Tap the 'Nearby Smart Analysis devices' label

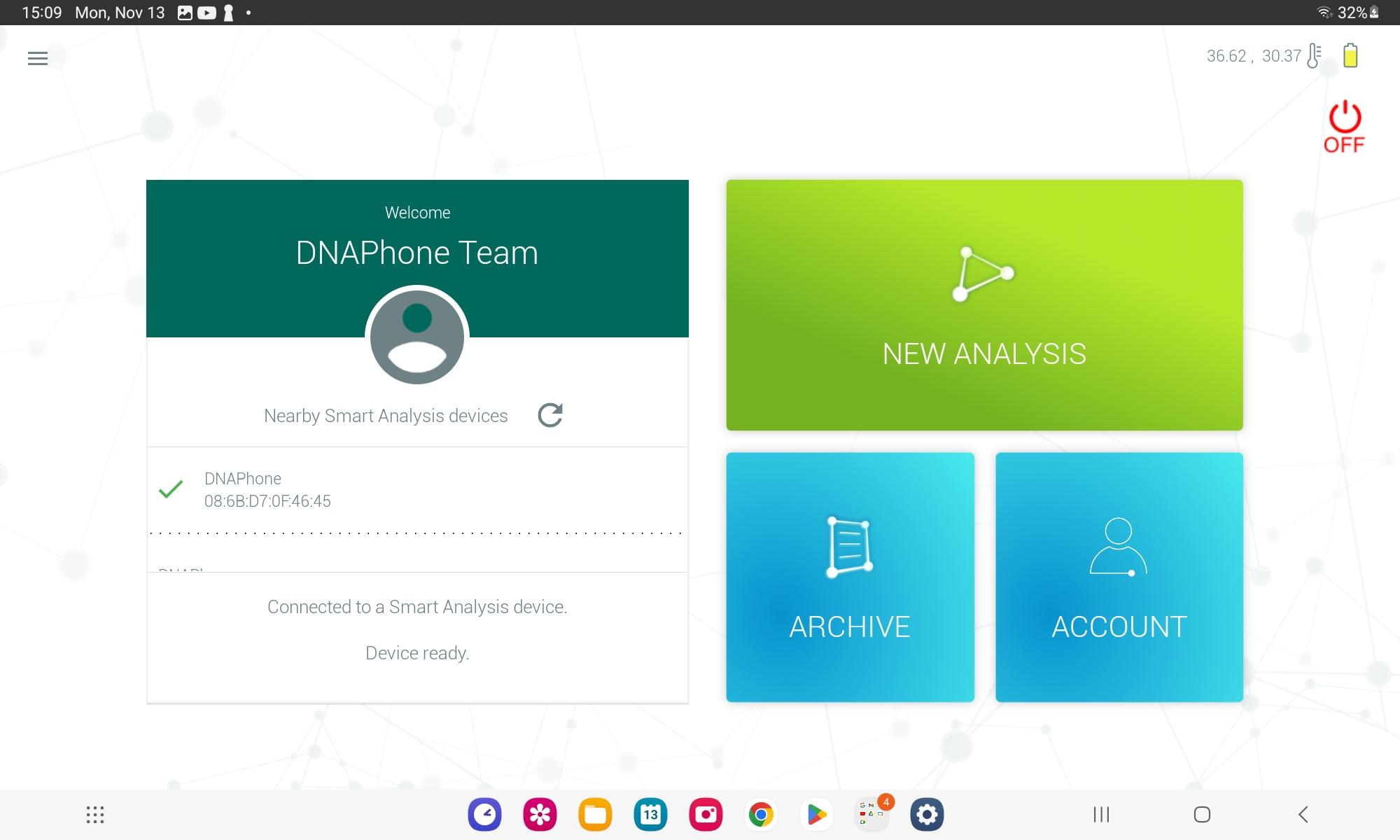(386, 416)
